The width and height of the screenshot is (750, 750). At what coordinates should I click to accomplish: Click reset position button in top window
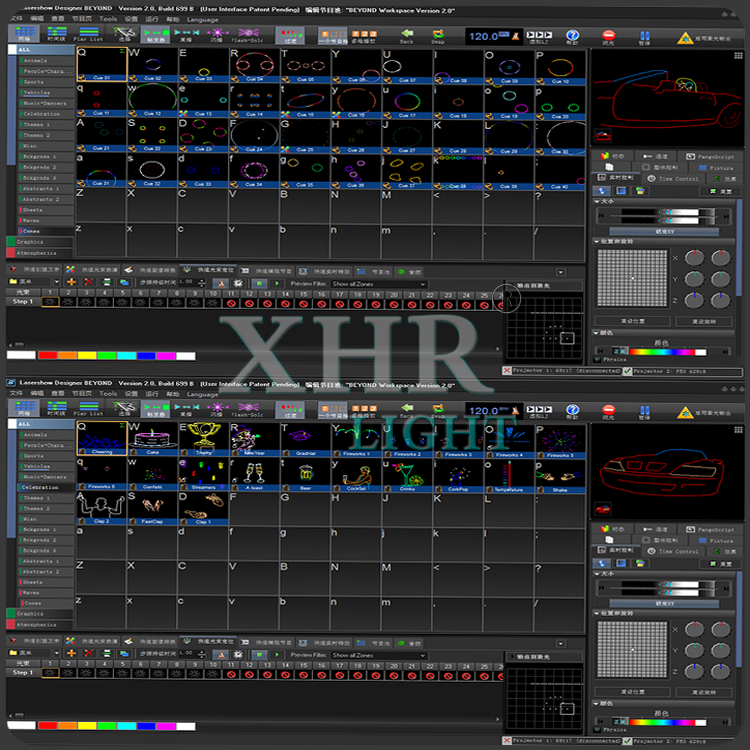pos(632,321)
